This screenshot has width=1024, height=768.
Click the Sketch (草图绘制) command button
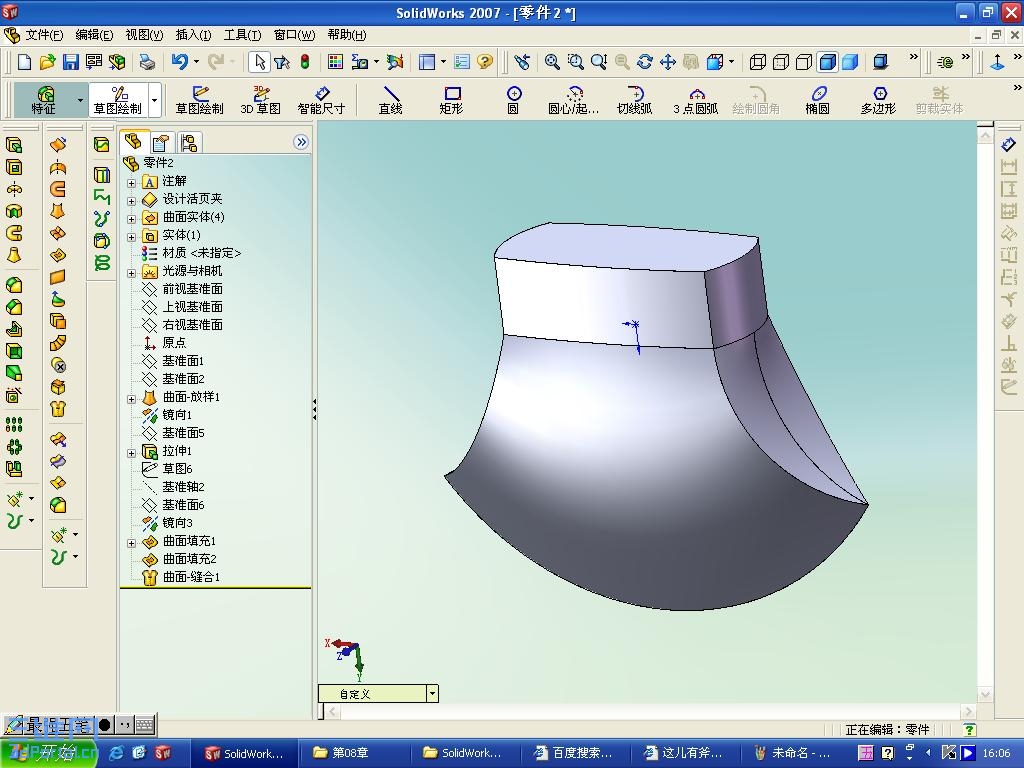[x=199, y=100]
